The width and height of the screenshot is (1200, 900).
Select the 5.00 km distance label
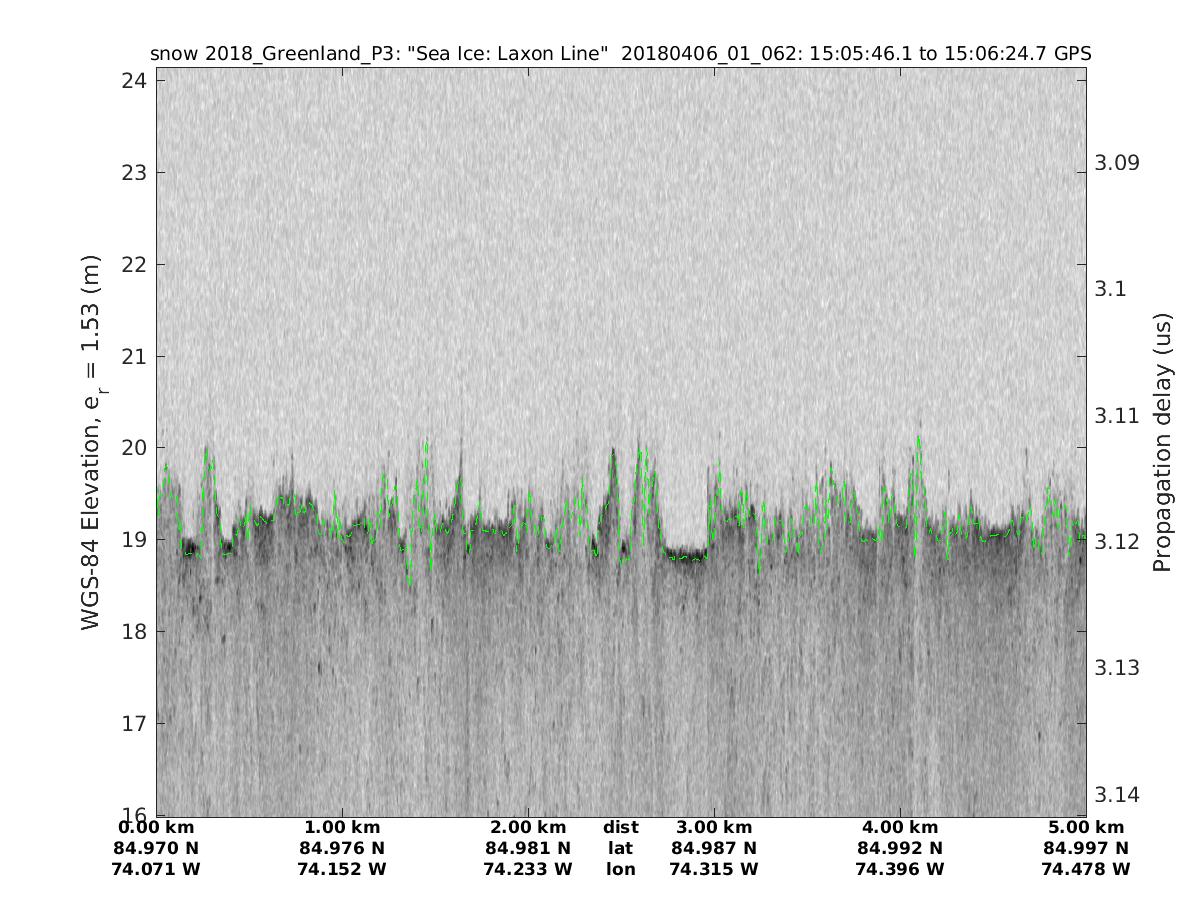[x=1086, y=827]
